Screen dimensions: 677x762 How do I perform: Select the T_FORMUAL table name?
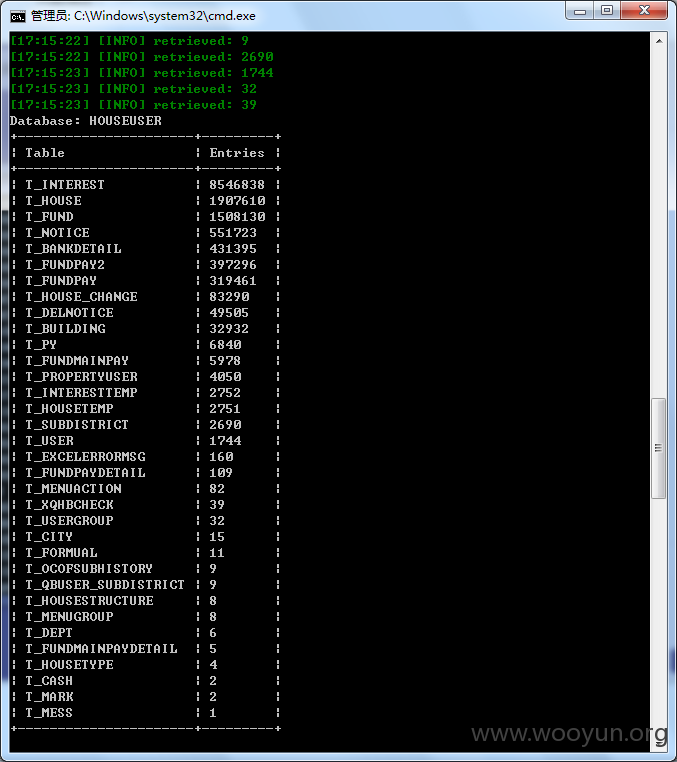[61, 553]
